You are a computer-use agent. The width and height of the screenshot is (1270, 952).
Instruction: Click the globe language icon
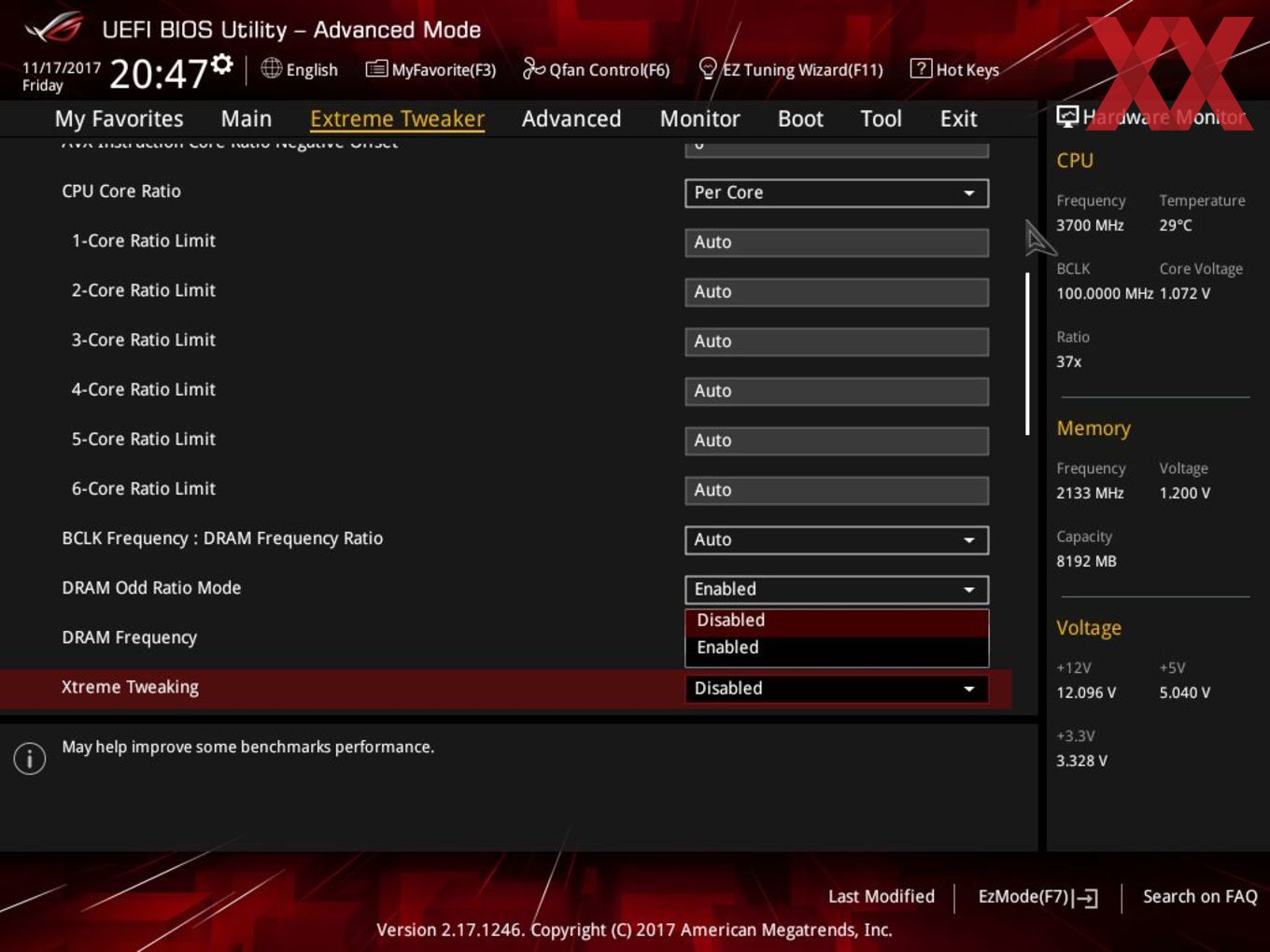pyautogui.click(x=271, y=68)
